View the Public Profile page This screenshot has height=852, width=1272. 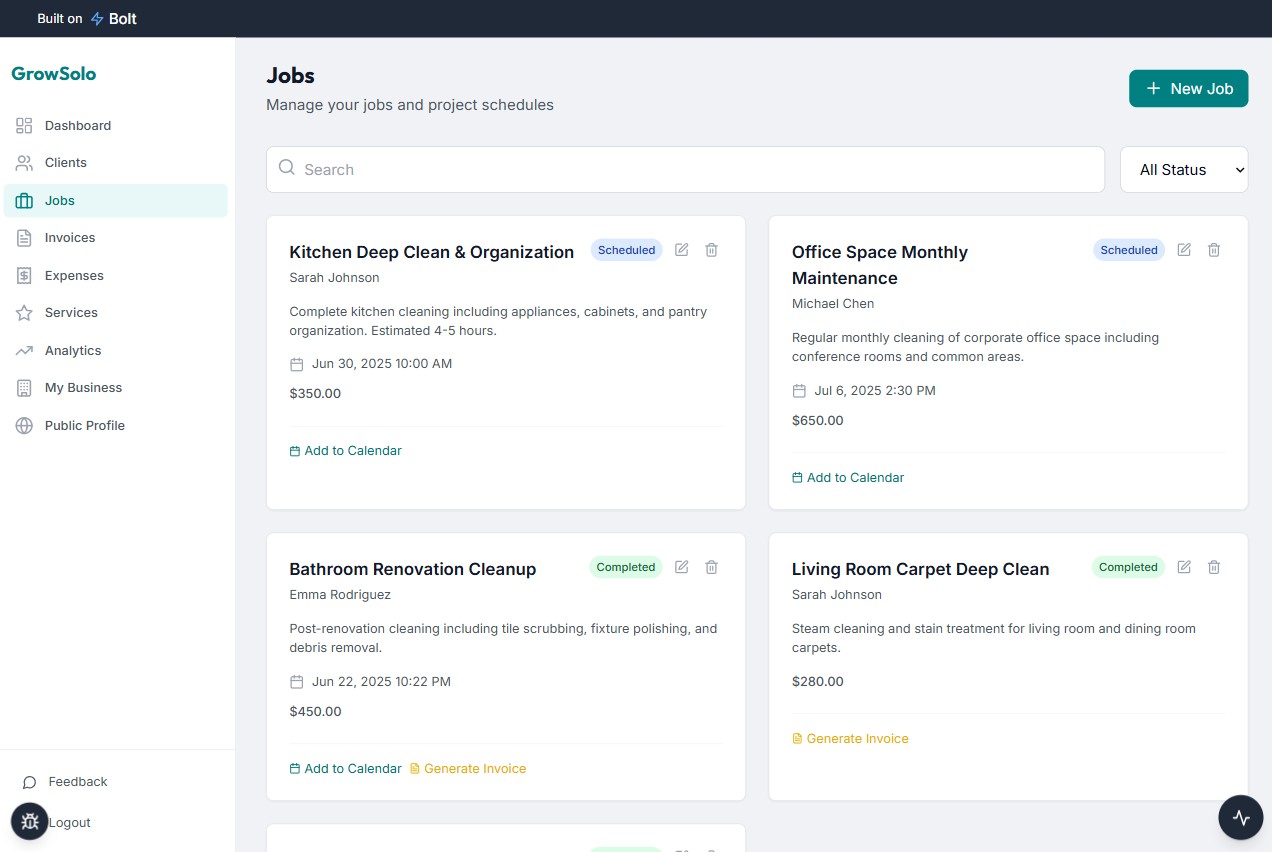pyautogui.click(x=116, y=425)
